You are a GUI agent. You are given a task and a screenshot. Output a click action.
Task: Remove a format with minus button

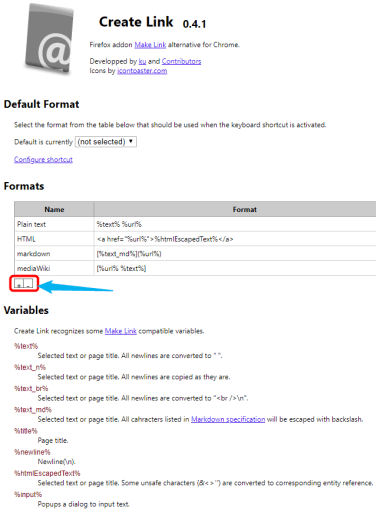(28, 284)
